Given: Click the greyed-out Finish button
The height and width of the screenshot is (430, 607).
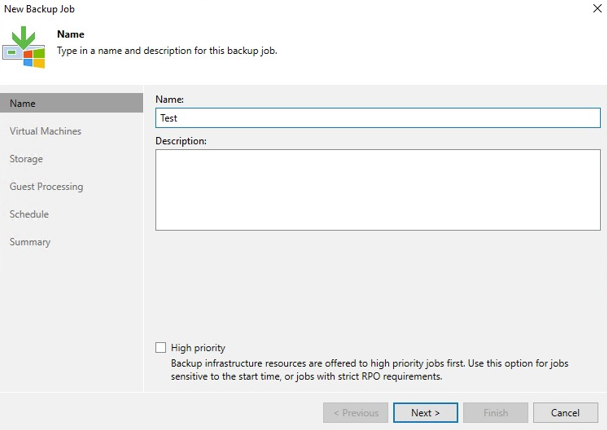Looking at the screenshot, I should point(495,412).
